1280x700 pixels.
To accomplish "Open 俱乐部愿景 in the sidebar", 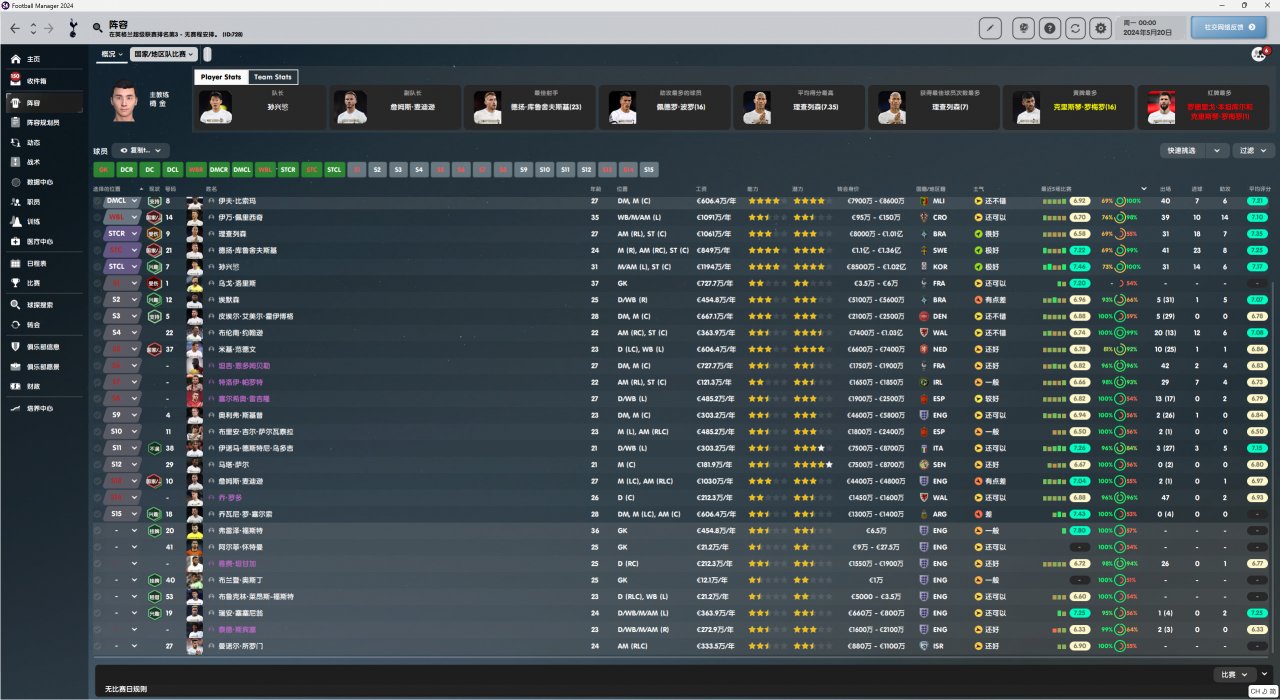I will (x=43, y=366).
